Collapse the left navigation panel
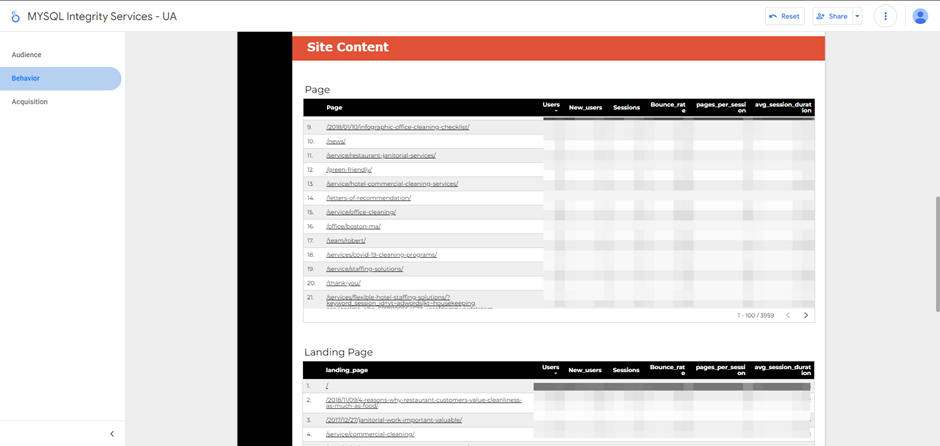 pyautogui.click(x=112, y=434)
